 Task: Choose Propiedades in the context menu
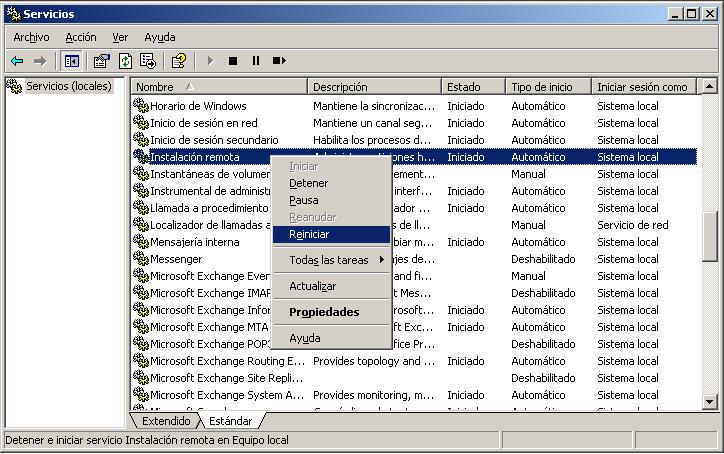(332, 312)
